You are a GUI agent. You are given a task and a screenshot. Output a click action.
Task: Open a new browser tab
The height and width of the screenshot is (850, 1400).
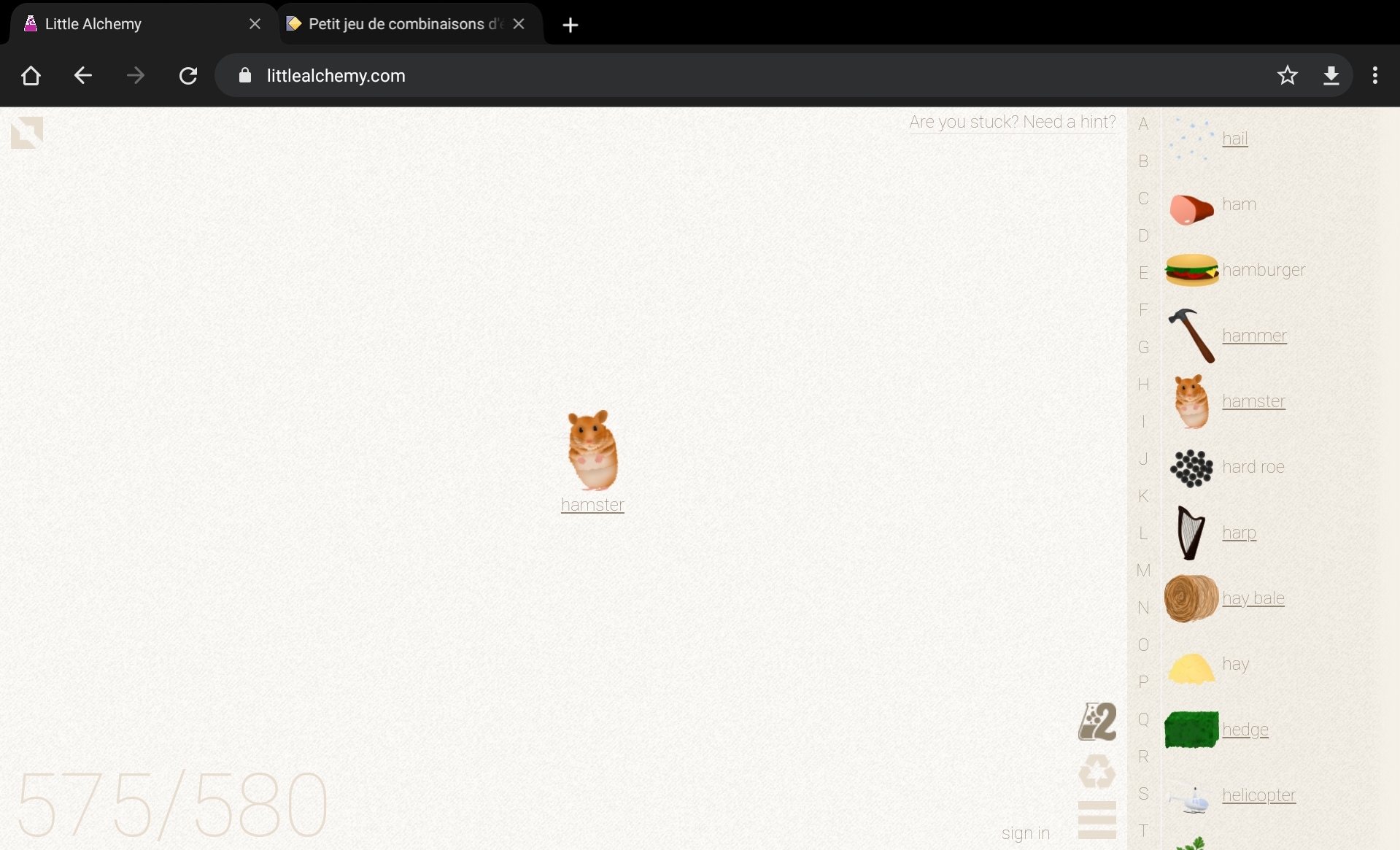click(571, 26)
